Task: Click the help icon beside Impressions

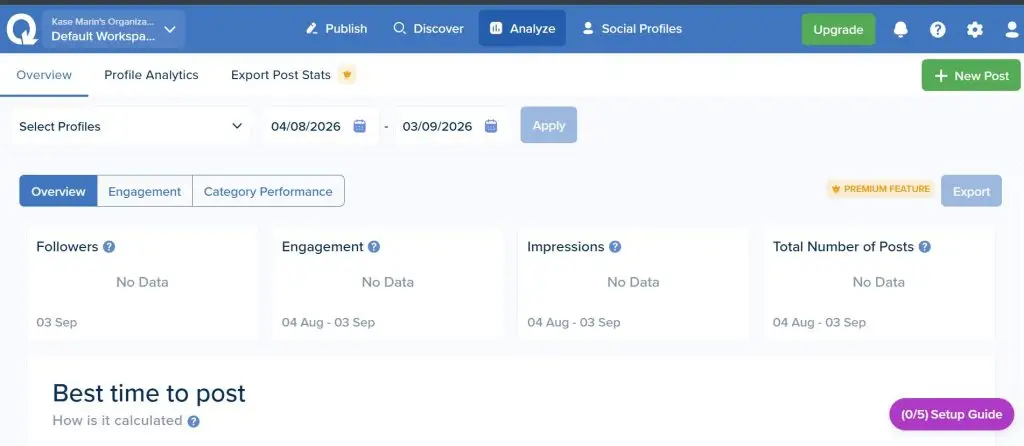Action: coord(615,247)
